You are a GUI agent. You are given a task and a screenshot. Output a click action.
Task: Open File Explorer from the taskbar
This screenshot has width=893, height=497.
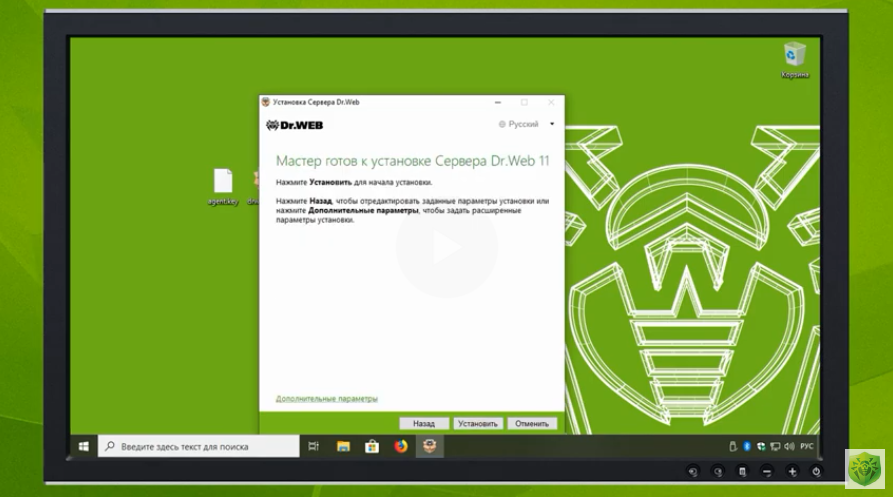click(343, 446)
